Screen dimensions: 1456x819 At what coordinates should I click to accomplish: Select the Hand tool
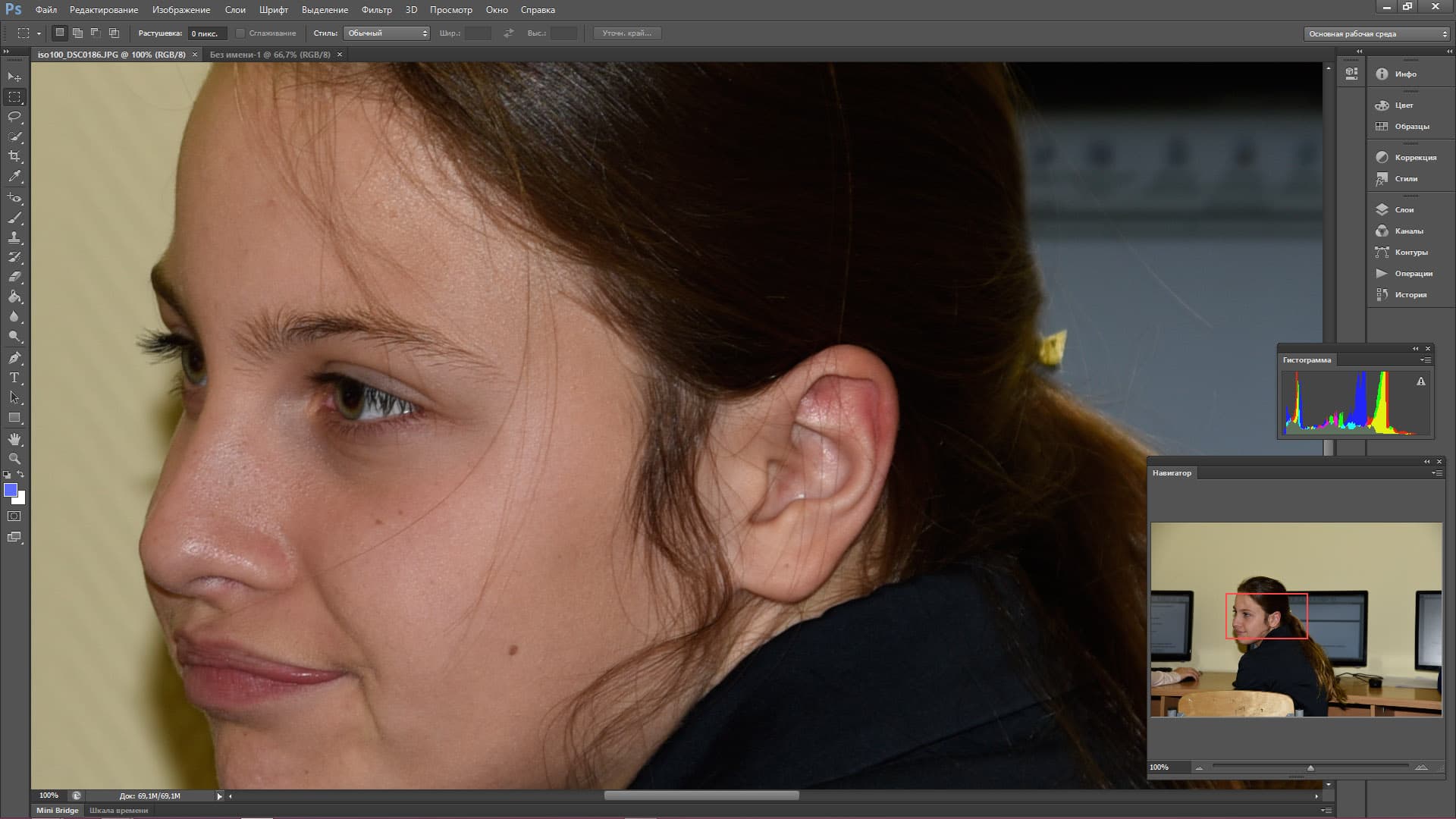(x=14, y=439)
